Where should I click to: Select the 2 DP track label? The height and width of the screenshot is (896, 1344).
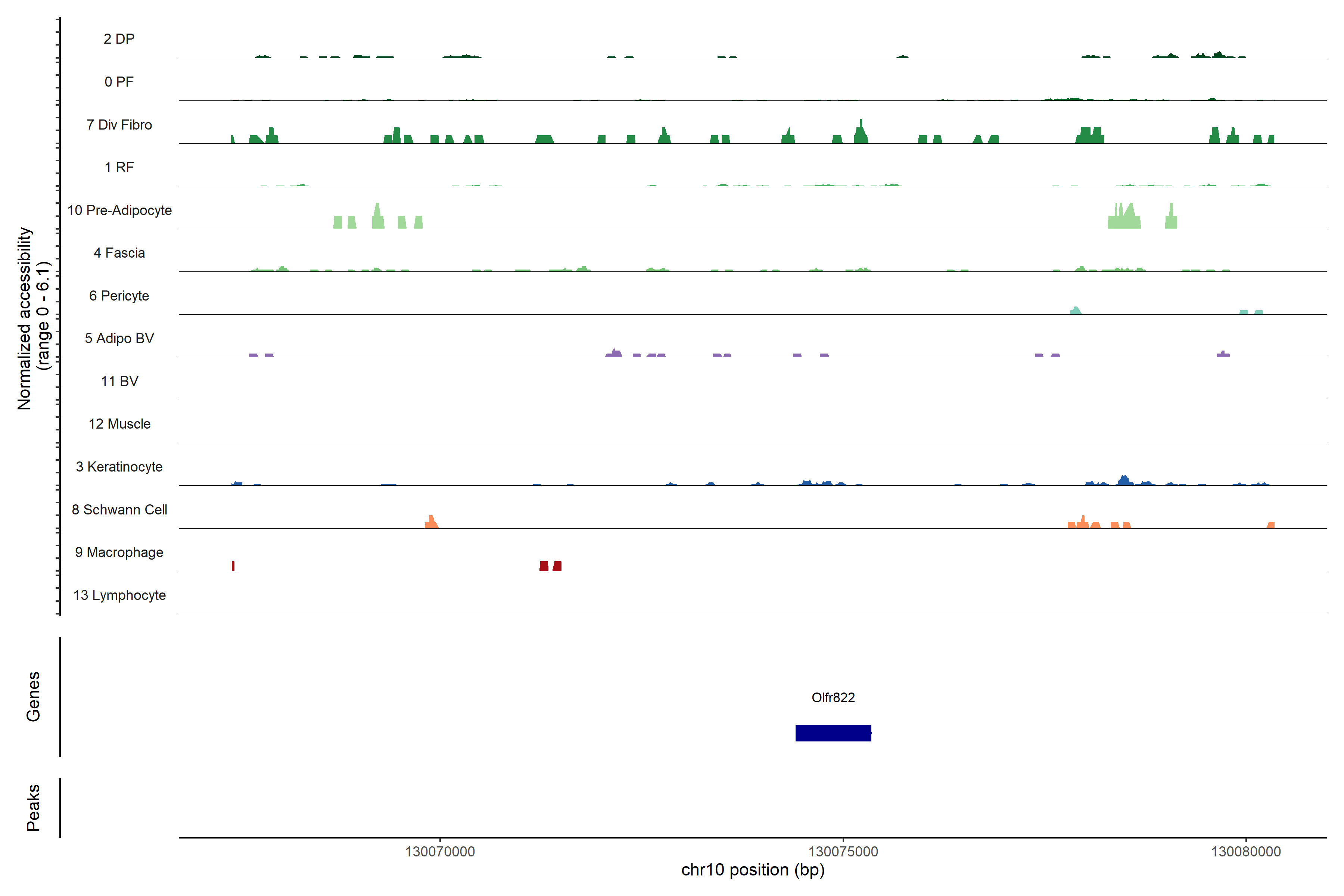pyautogui.click(x=119, y=39)
